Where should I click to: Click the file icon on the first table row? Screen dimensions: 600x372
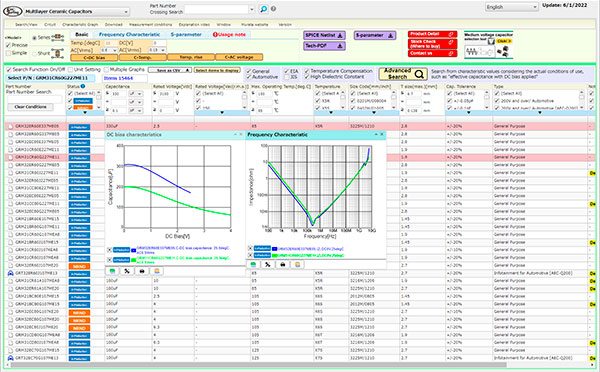(x=11, y=126)
